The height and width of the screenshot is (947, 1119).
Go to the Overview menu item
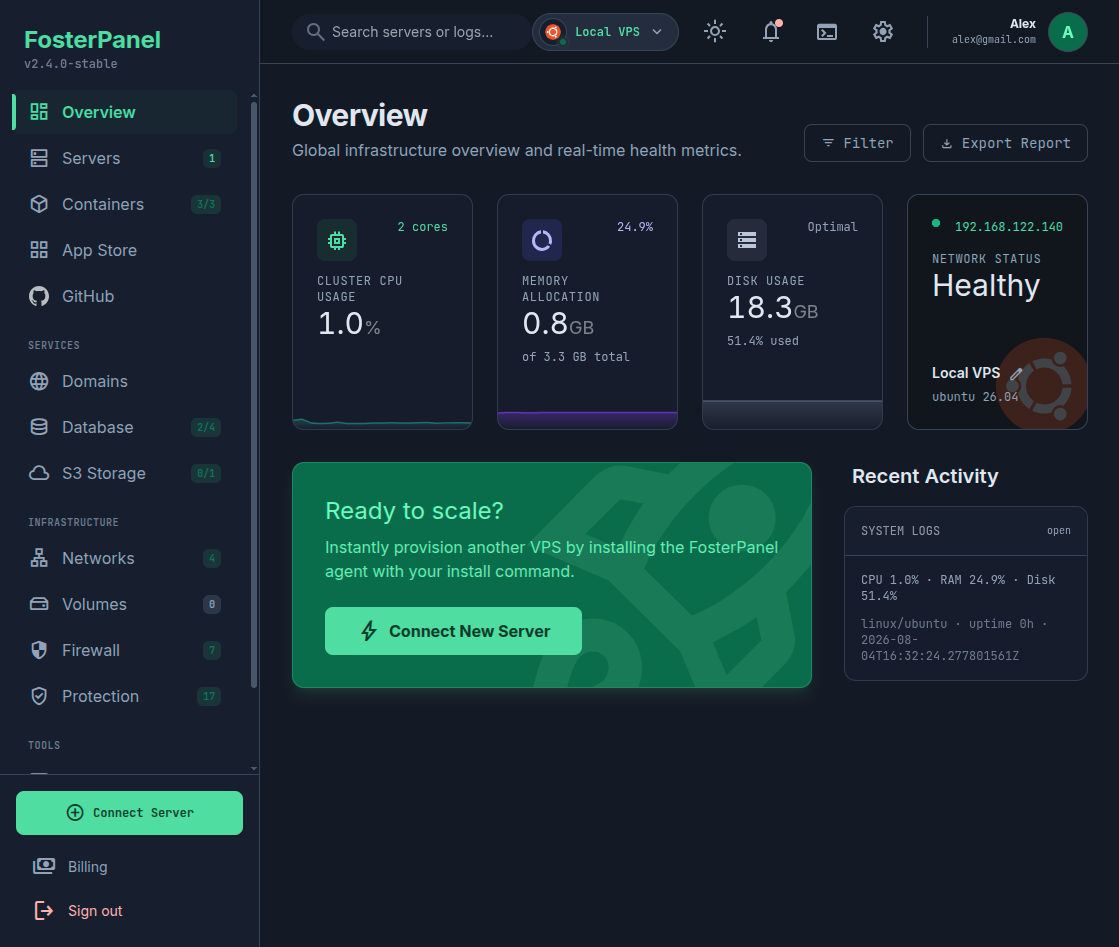(x=126, y=112)
